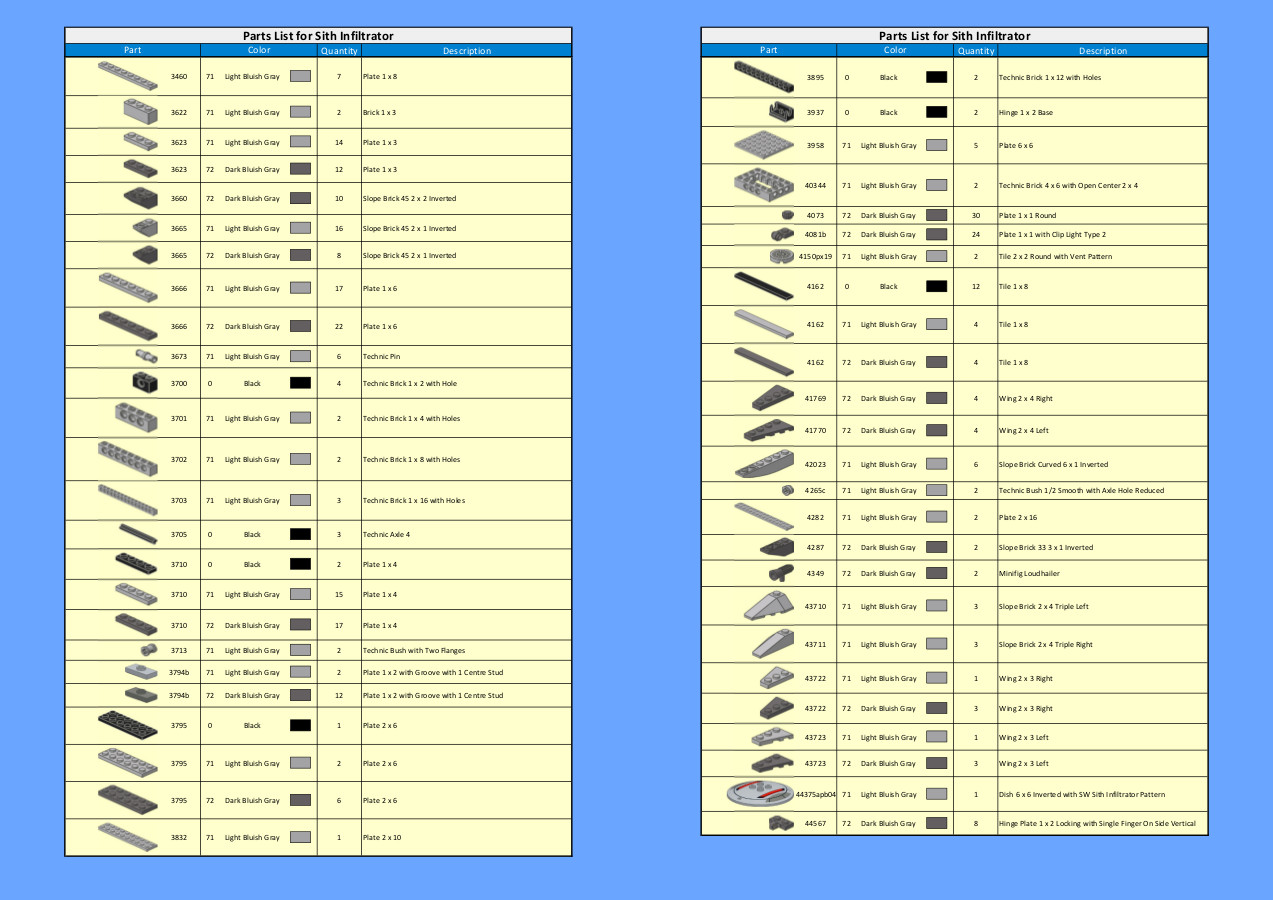Click the Hinge 1 x 2 Base image for 3937
1273x900 pixels.
click(781, 111)
